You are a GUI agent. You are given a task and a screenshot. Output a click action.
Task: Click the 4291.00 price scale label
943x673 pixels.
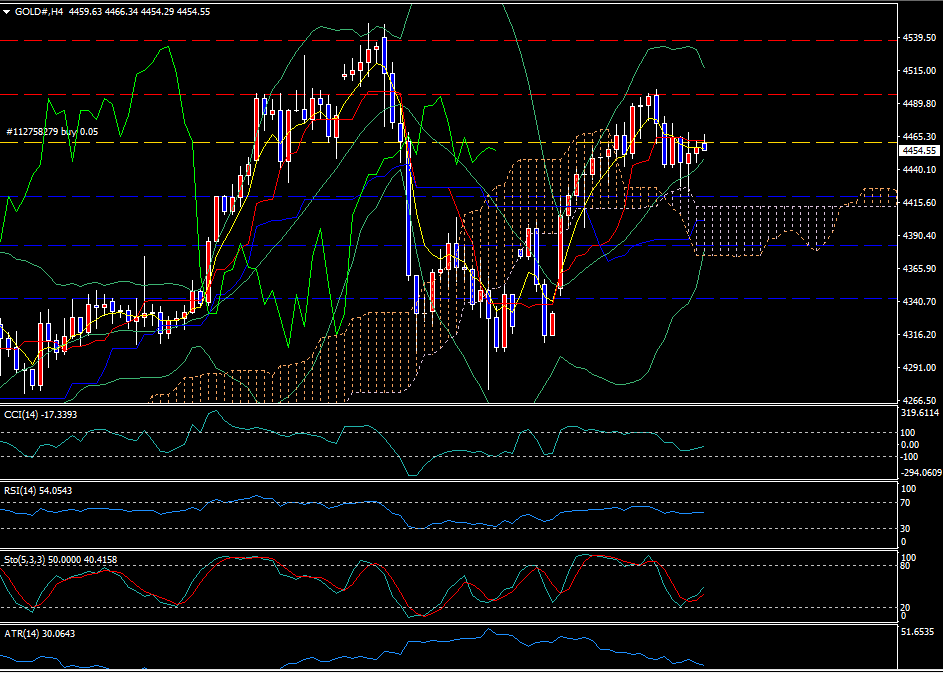pos(919,367)
